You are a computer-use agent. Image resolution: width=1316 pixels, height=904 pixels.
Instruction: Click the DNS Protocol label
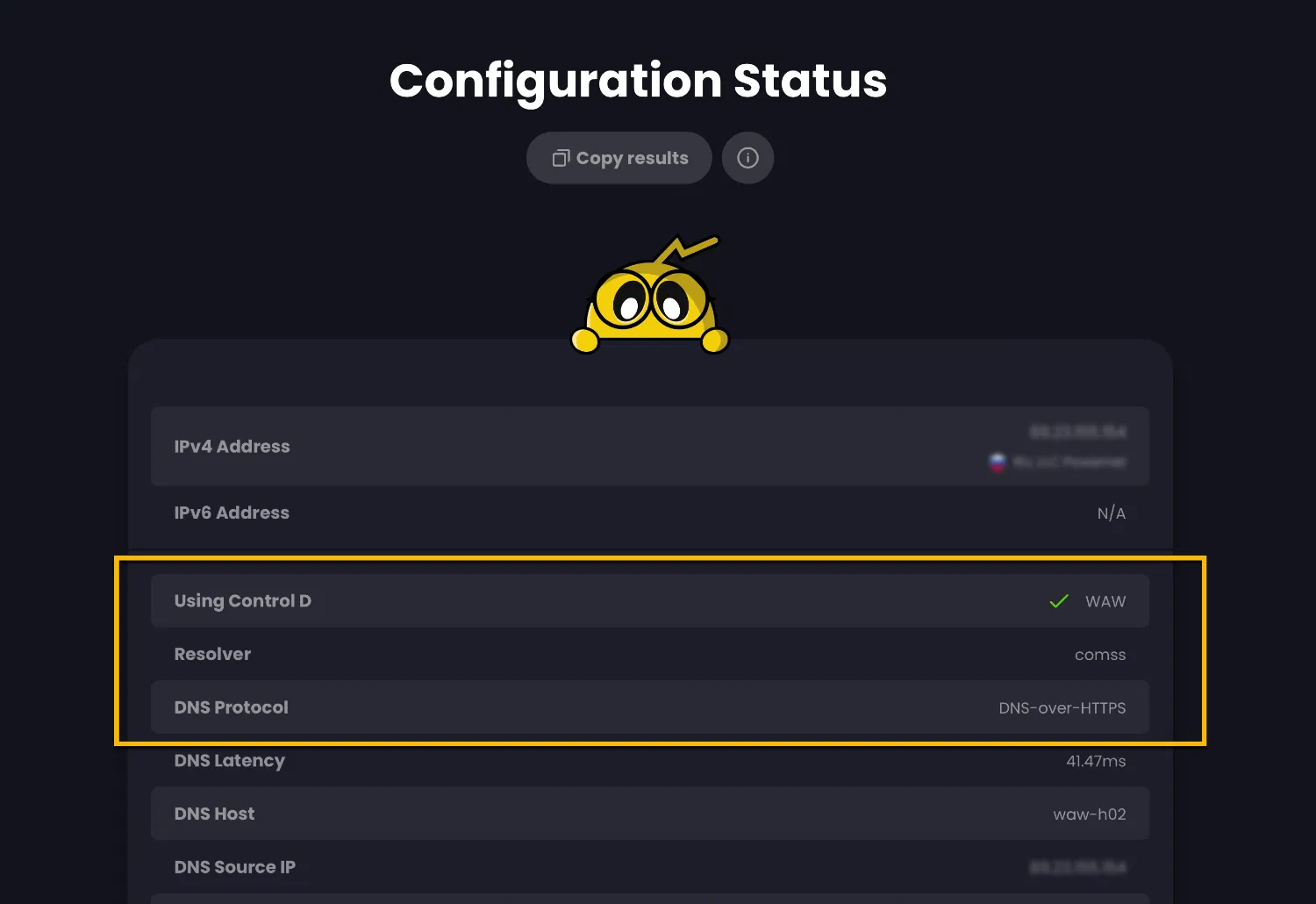pyautogui.click(x=231, y=707)
